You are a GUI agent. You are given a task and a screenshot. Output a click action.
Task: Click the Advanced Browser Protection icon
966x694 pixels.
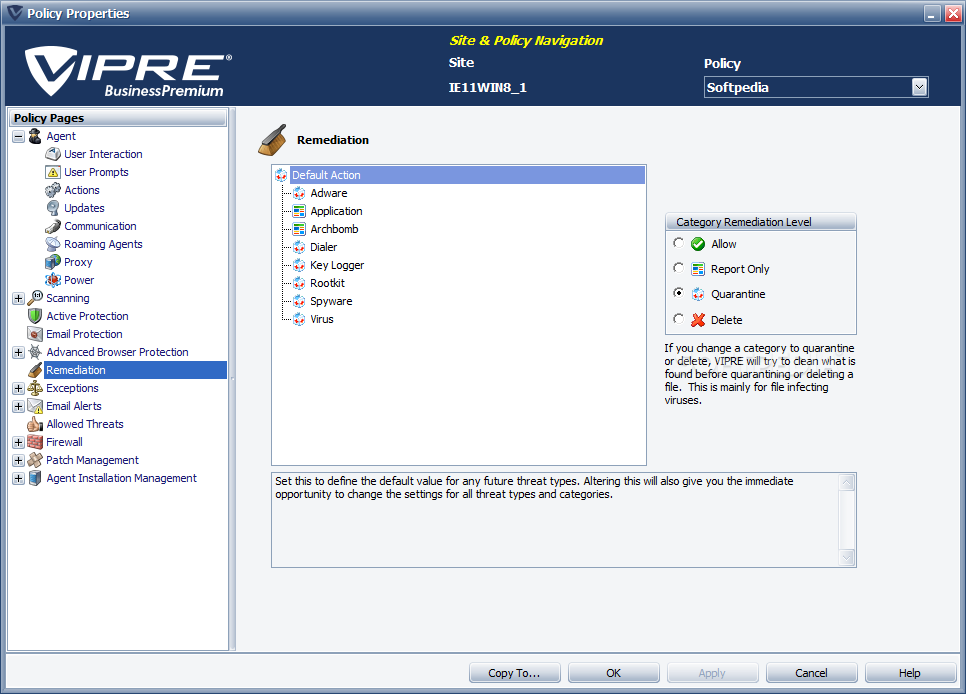click(35, 352)
